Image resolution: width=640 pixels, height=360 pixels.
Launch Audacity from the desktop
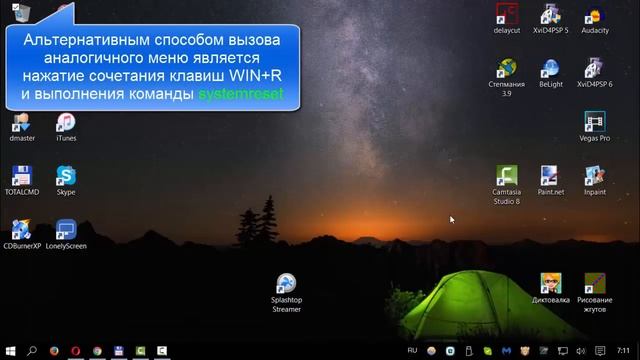point(595,18)
